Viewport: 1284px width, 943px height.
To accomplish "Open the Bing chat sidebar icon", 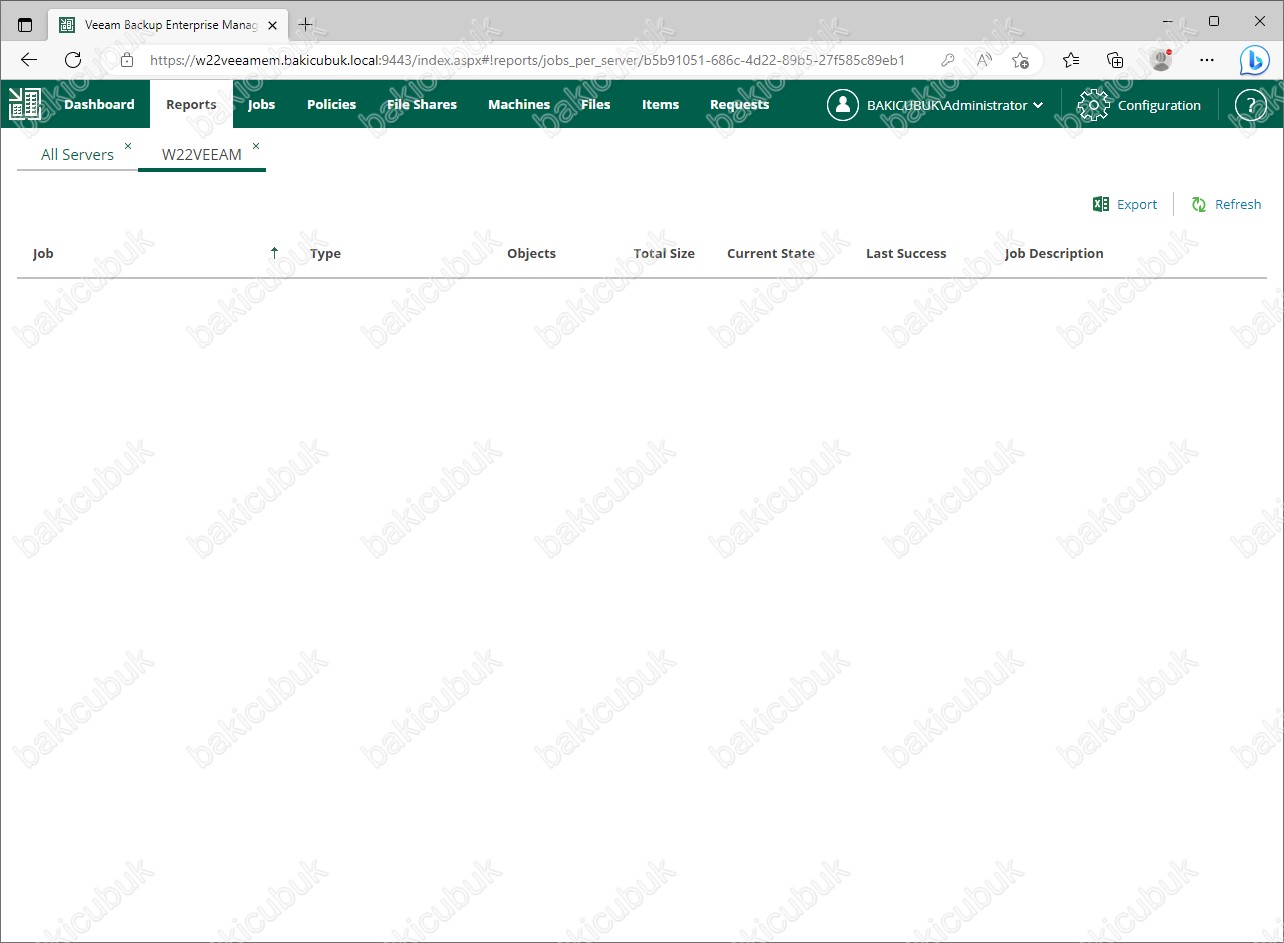I will pyautogui.click(x=1255, y=60).
